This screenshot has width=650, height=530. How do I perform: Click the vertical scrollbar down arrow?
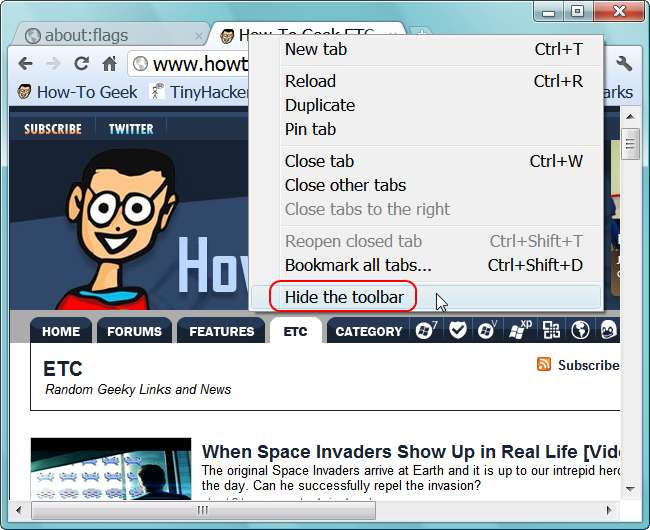pos(630,489)
